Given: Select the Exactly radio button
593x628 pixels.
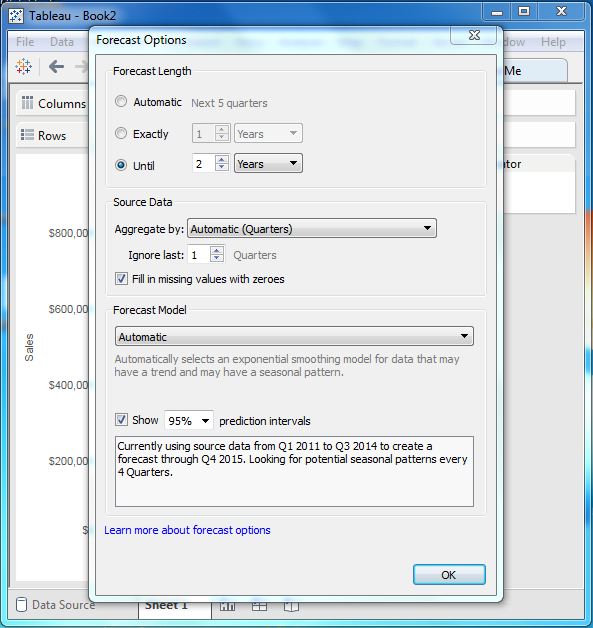Looking at the screenshot, I should pyautogui.click(x=121, y=133).
